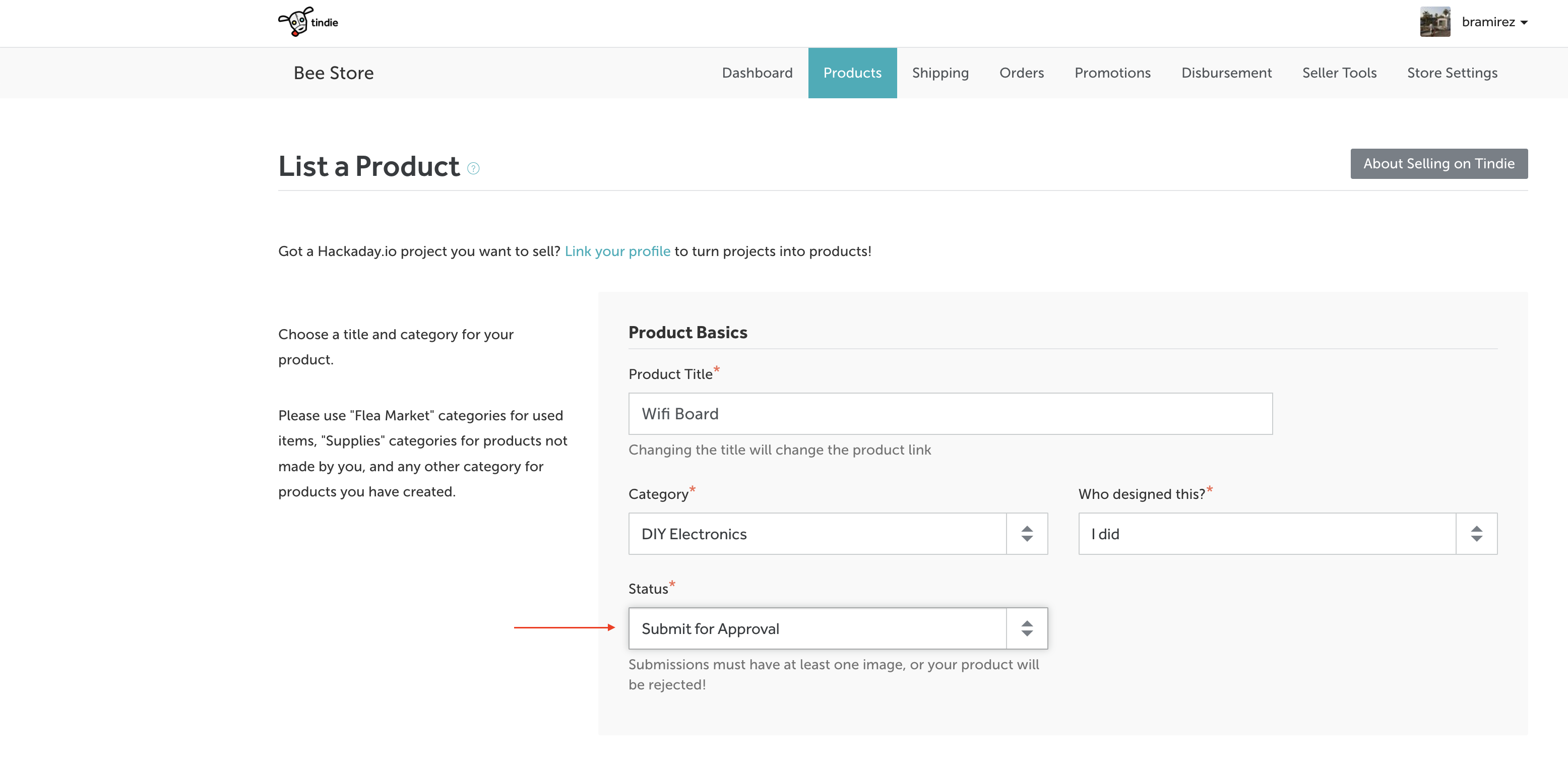Image resolution: width=1568 pixels, height=763 pixels.
Task: Click the Bee Store name
Action: pos(333,73)
